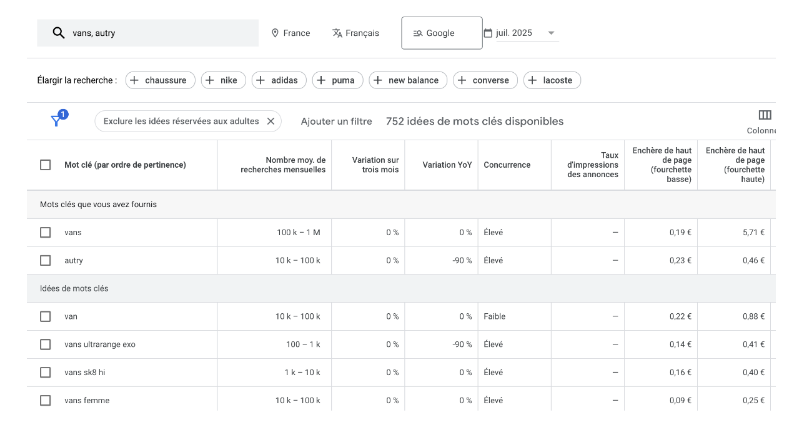Click the plus icon on the converse chip
800x425 pixels.
(x=462, y=80)
